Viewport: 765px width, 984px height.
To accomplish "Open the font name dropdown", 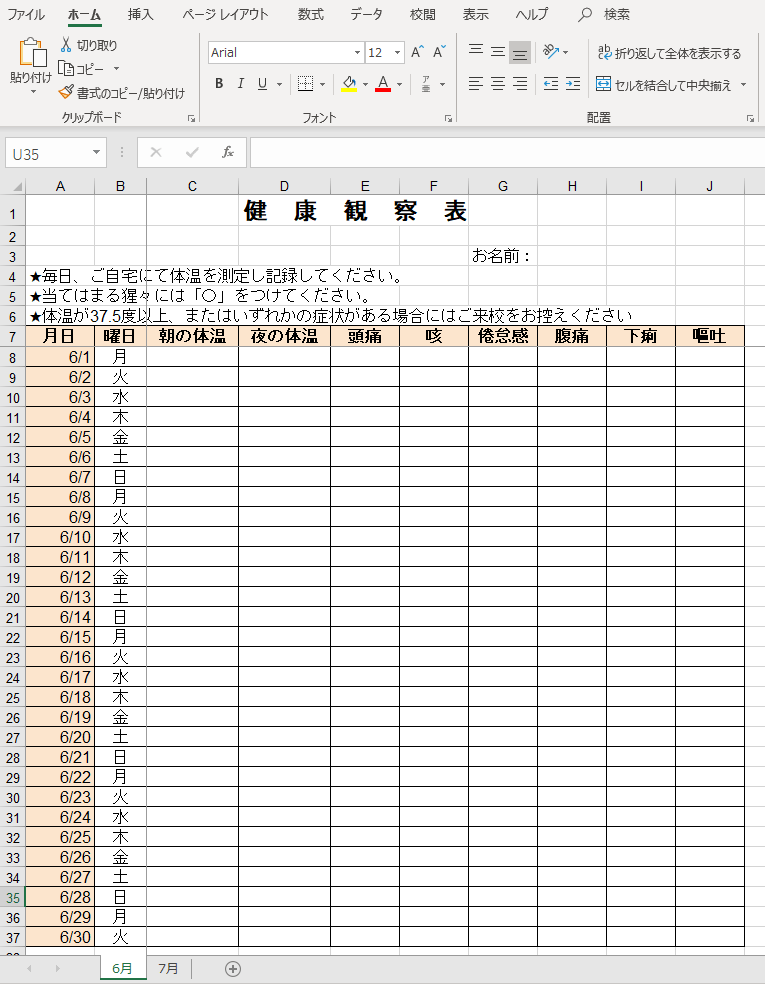I will click(357, 53).
